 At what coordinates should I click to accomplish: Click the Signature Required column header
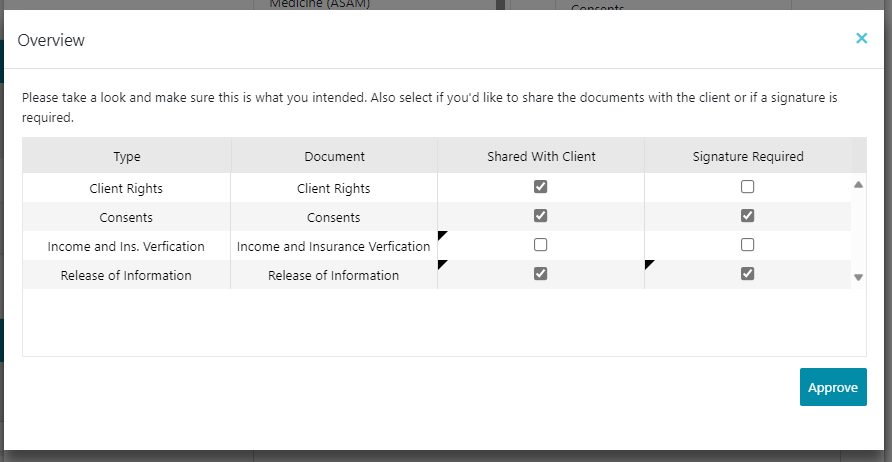(747, 156)
